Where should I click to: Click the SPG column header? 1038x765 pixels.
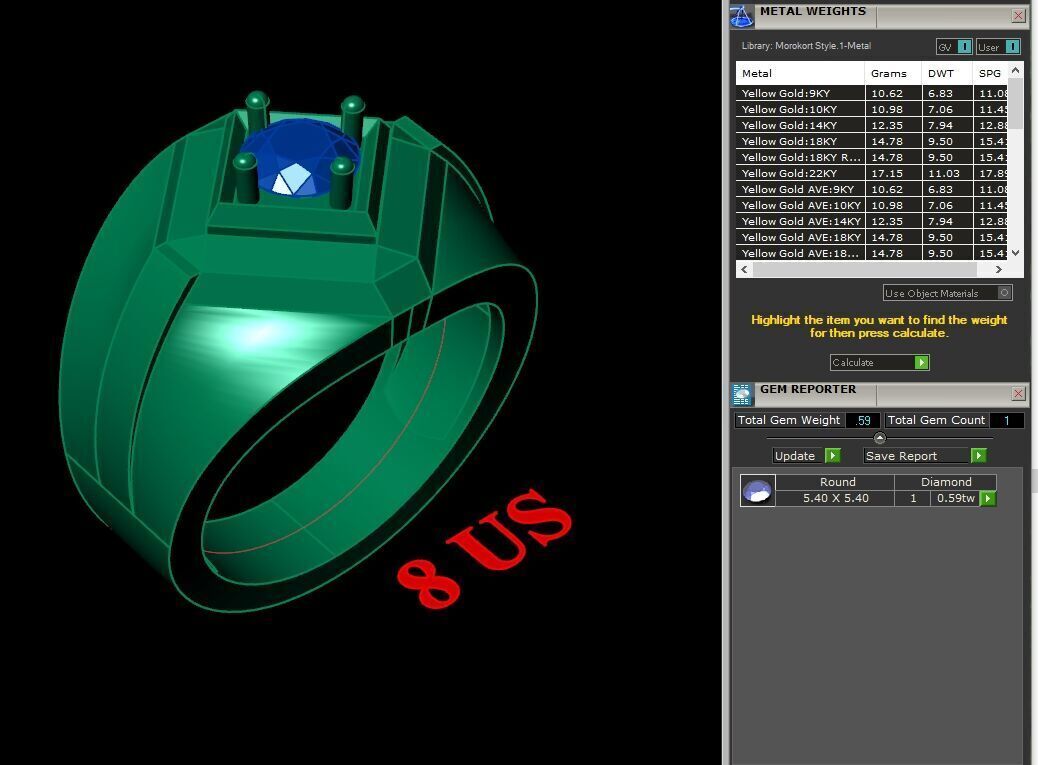tap(990, 73)
